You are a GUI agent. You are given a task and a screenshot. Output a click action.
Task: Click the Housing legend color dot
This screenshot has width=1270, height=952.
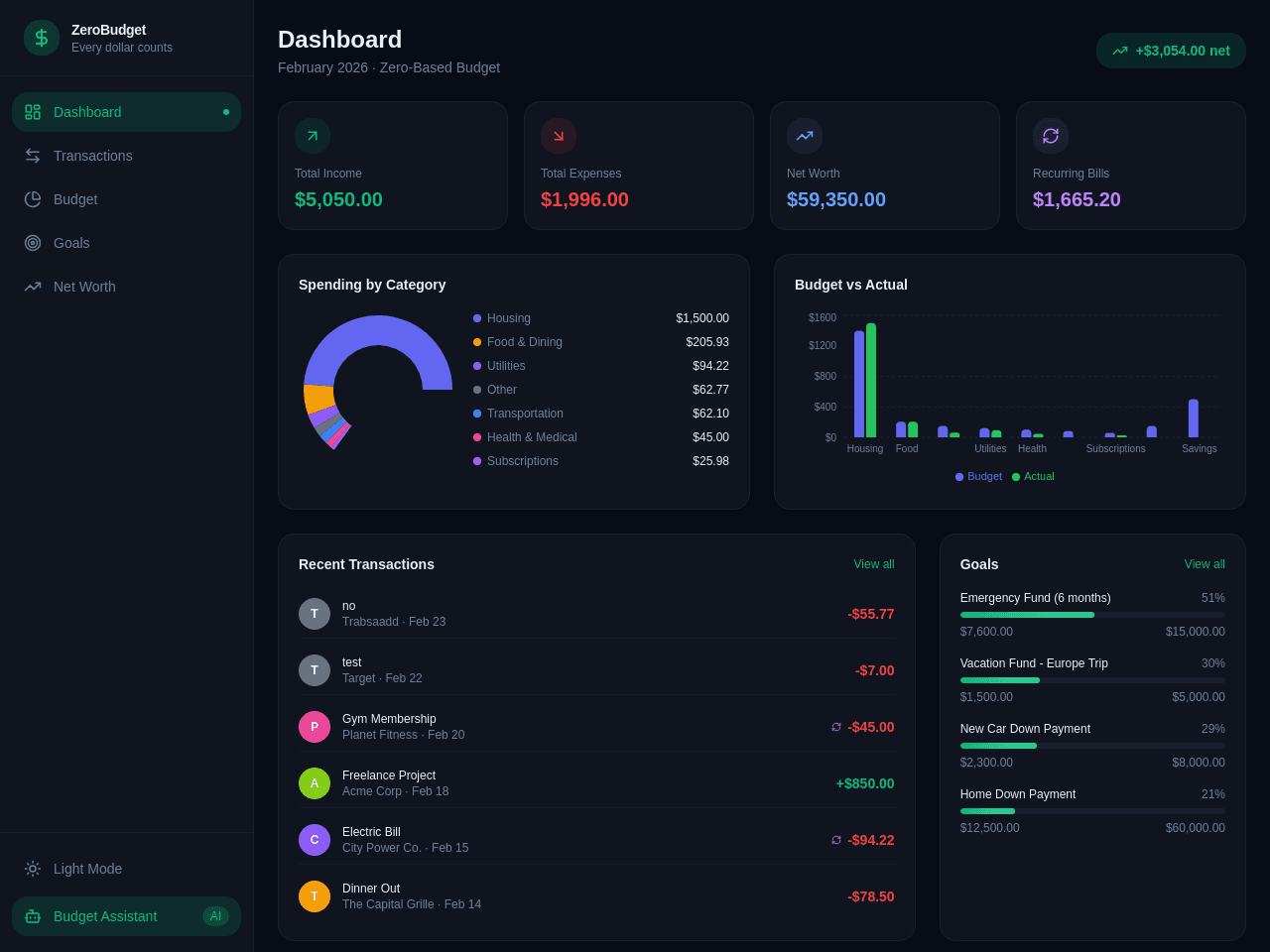click(x=477, y=318)
